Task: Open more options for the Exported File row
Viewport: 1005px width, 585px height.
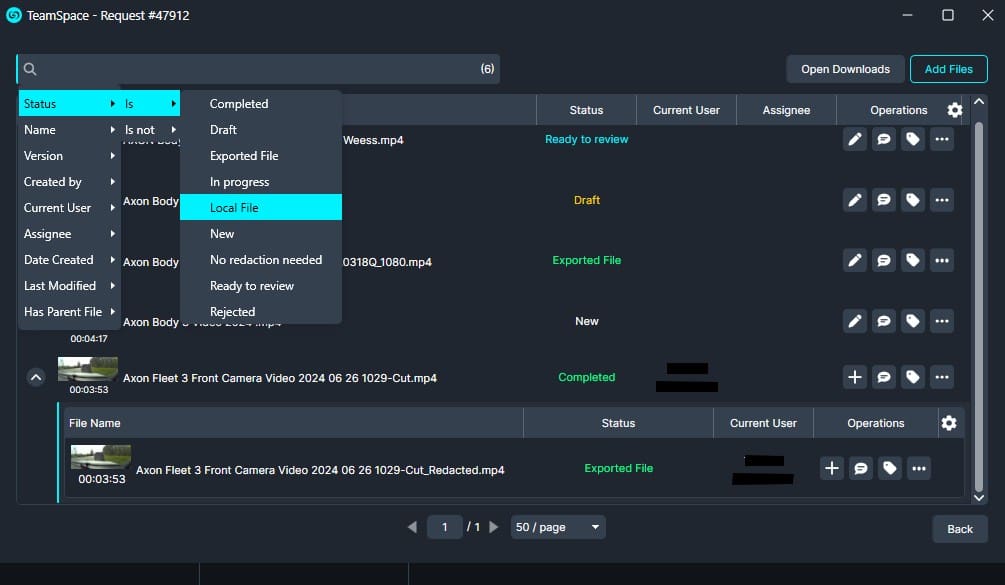Action: click(941, 261)
